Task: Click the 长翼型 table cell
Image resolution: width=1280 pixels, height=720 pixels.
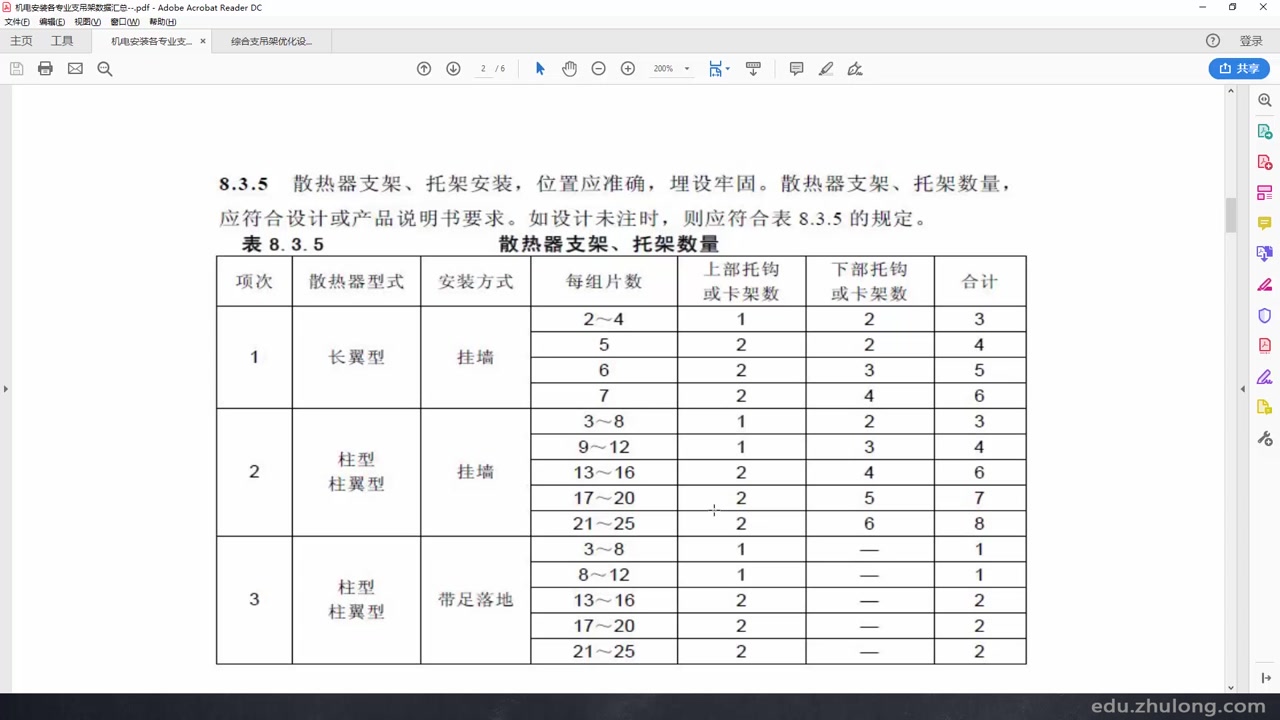Action: click(x=356, y=357)
